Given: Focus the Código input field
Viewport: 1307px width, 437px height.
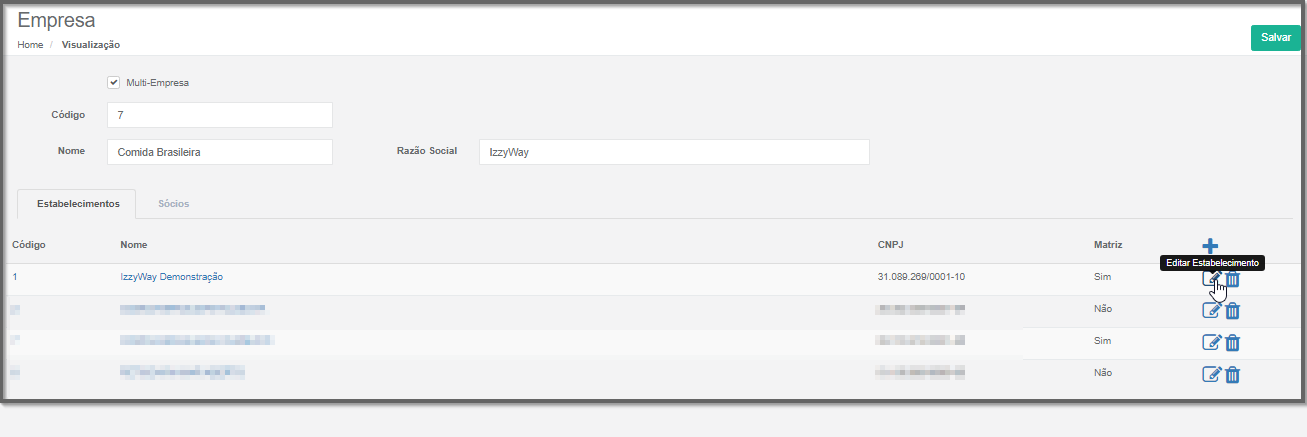Looking at the screenshot, I should point(219,115).
